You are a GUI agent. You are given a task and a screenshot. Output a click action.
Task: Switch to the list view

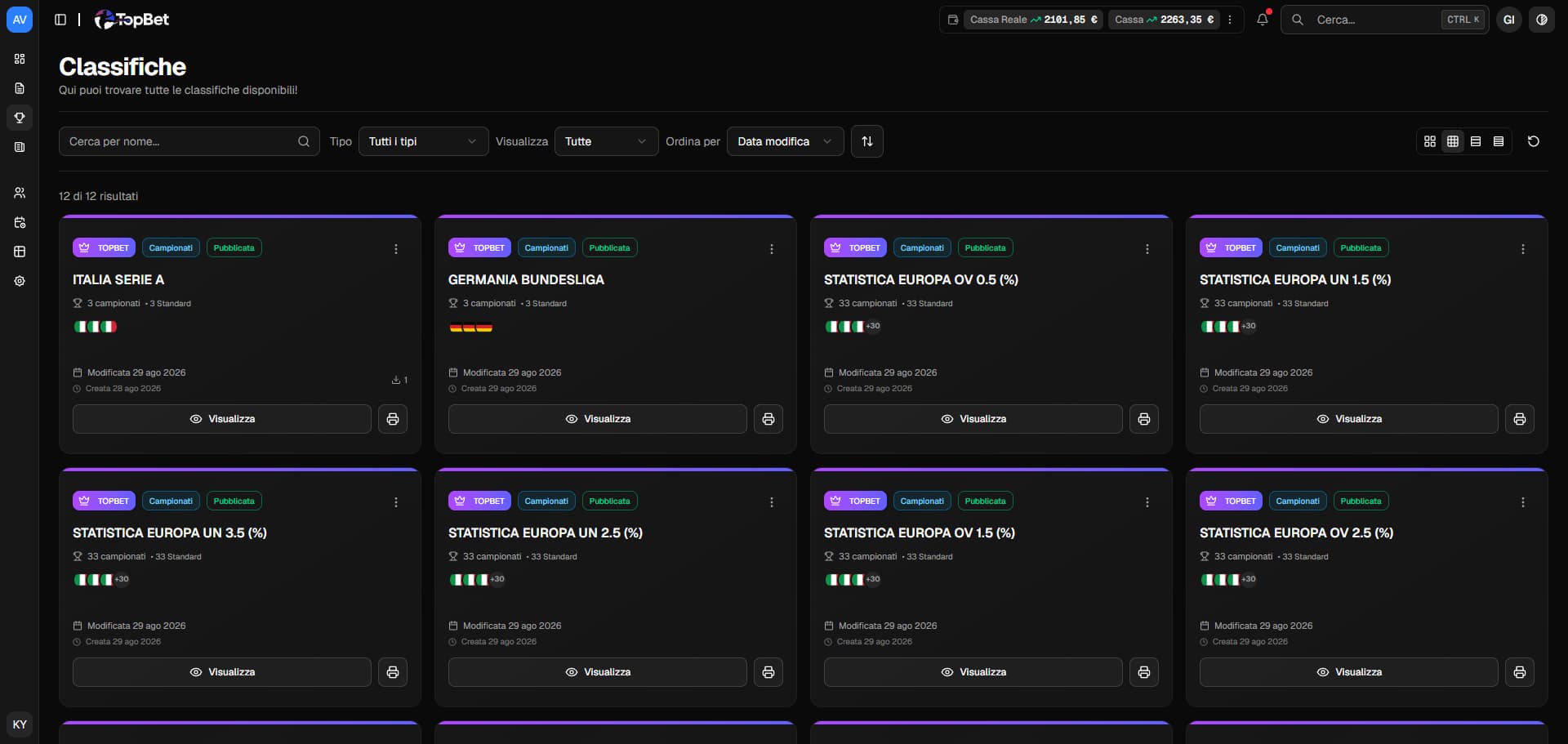point(1476,141)
